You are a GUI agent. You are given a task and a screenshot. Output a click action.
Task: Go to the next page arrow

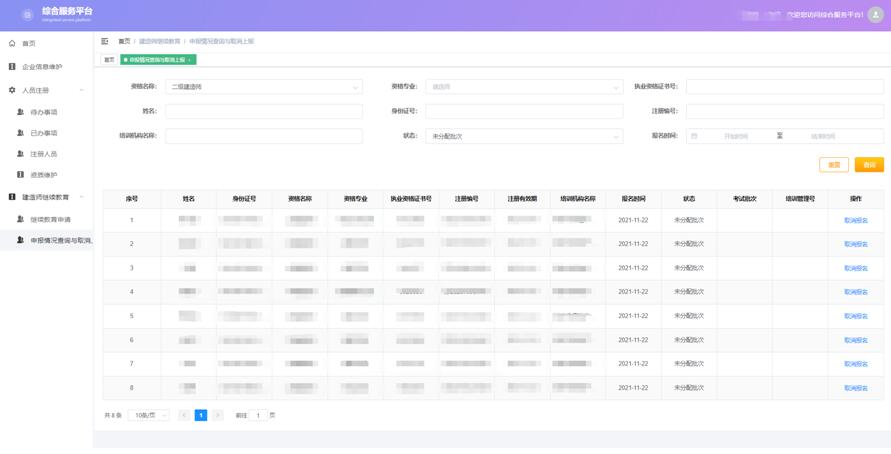tap(218, 415)
